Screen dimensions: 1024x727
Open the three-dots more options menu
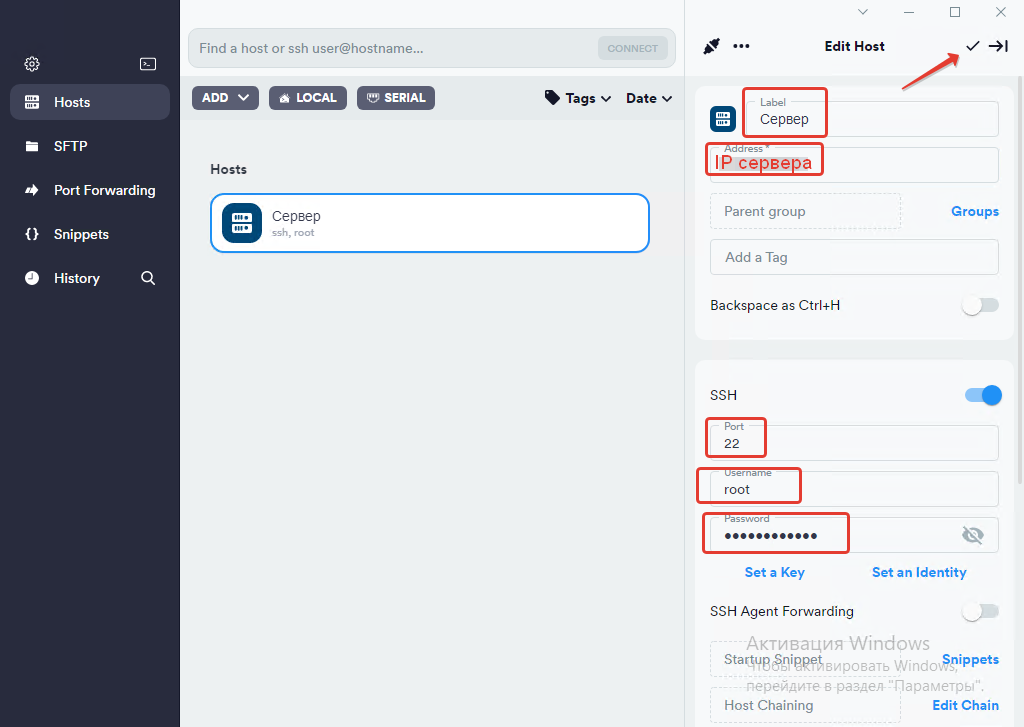coord(741,46)
